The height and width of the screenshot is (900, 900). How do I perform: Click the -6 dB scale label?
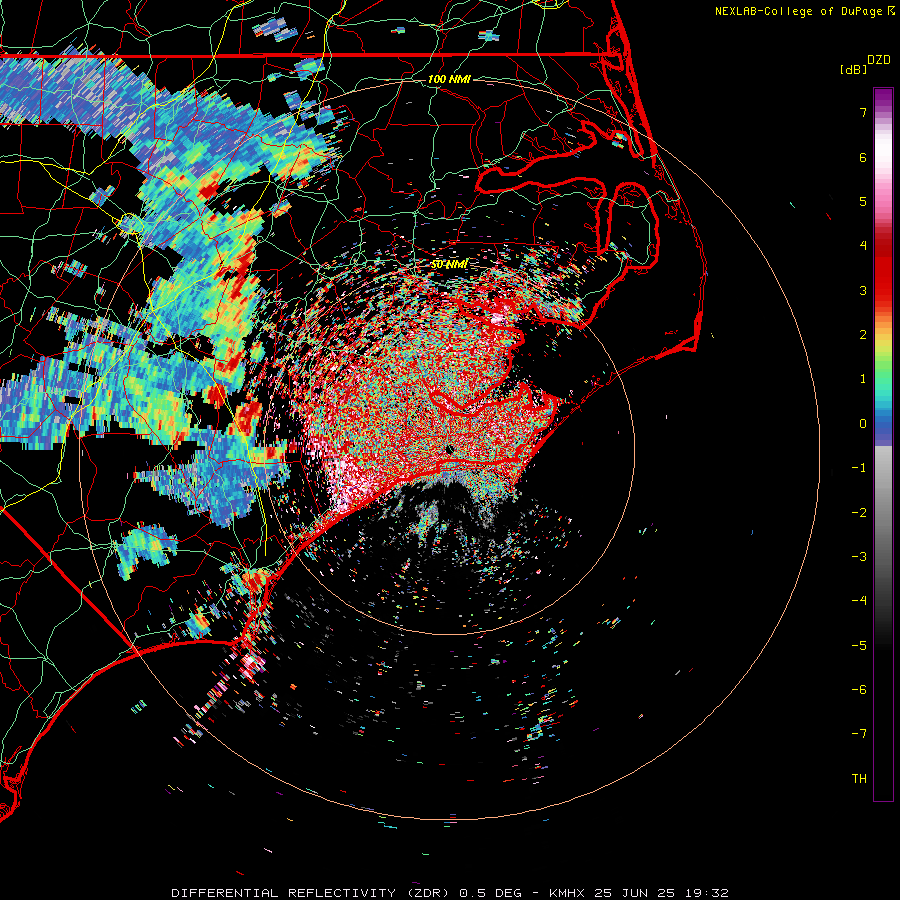click(859, 690)
